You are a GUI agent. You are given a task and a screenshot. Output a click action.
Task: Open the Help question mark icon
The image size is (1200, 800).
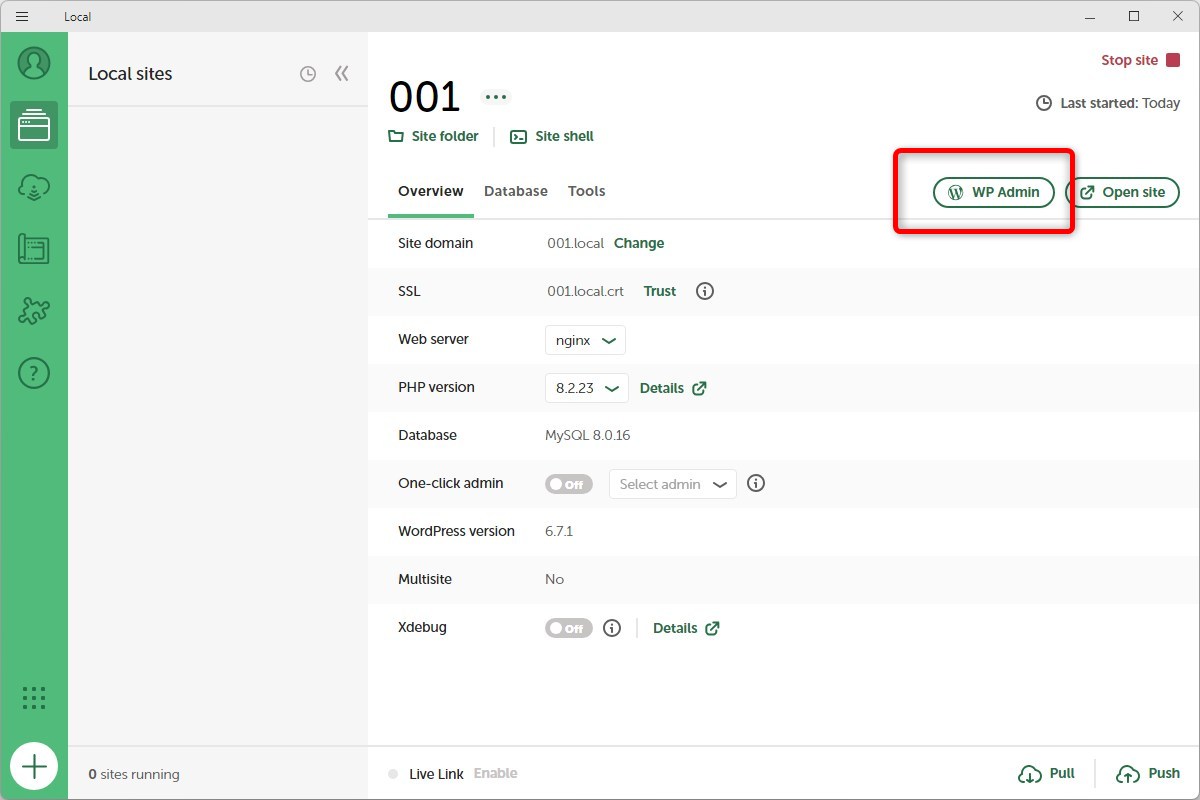coord(34,373)
